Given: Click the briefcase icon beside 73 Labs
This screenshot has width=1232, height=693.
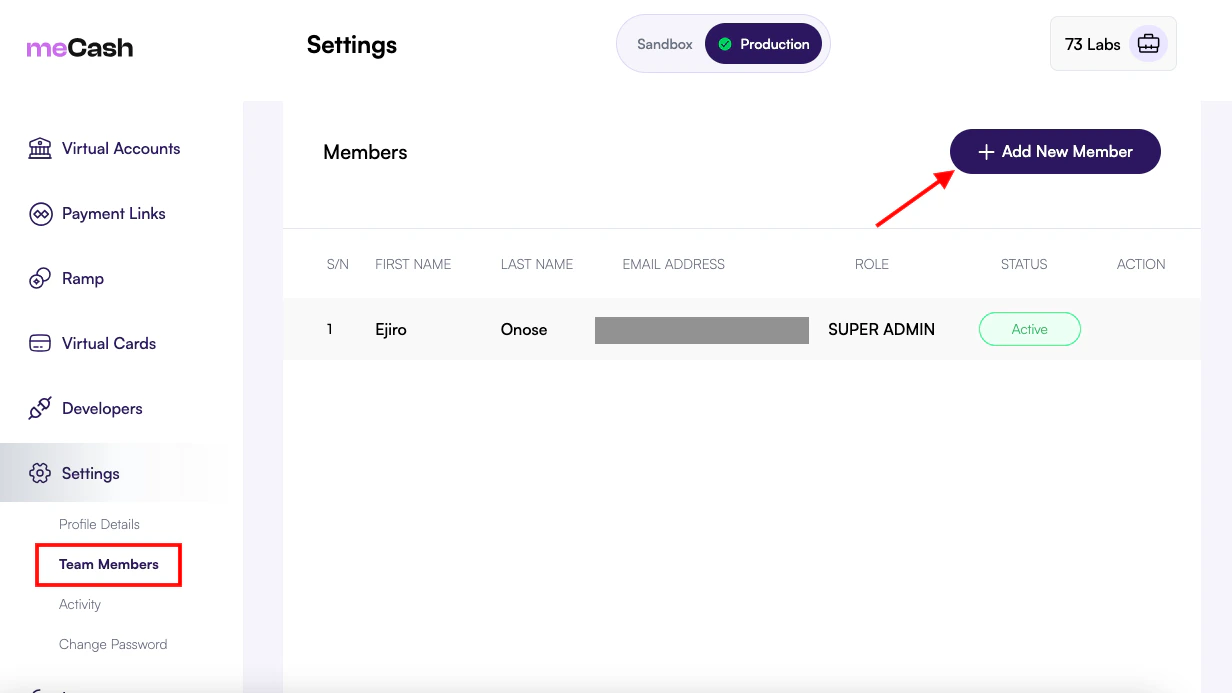Looking at the screenshot, I should (1148, 43).
